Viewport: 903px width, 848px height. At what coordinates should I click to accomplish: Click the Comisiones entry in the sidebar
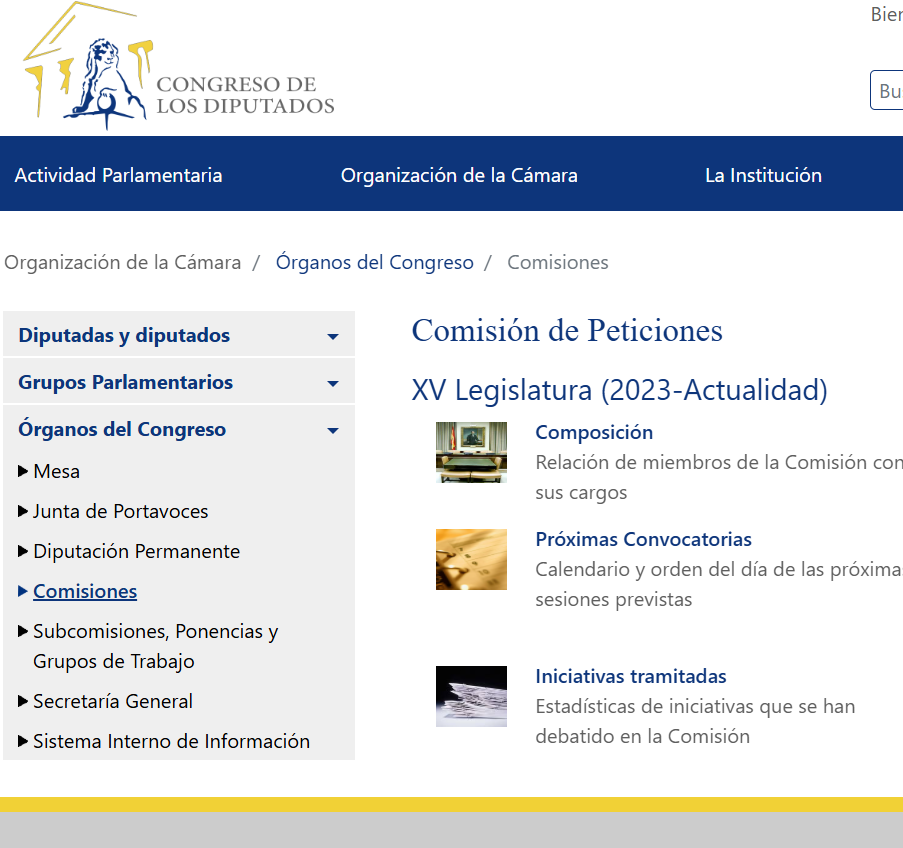85,590
